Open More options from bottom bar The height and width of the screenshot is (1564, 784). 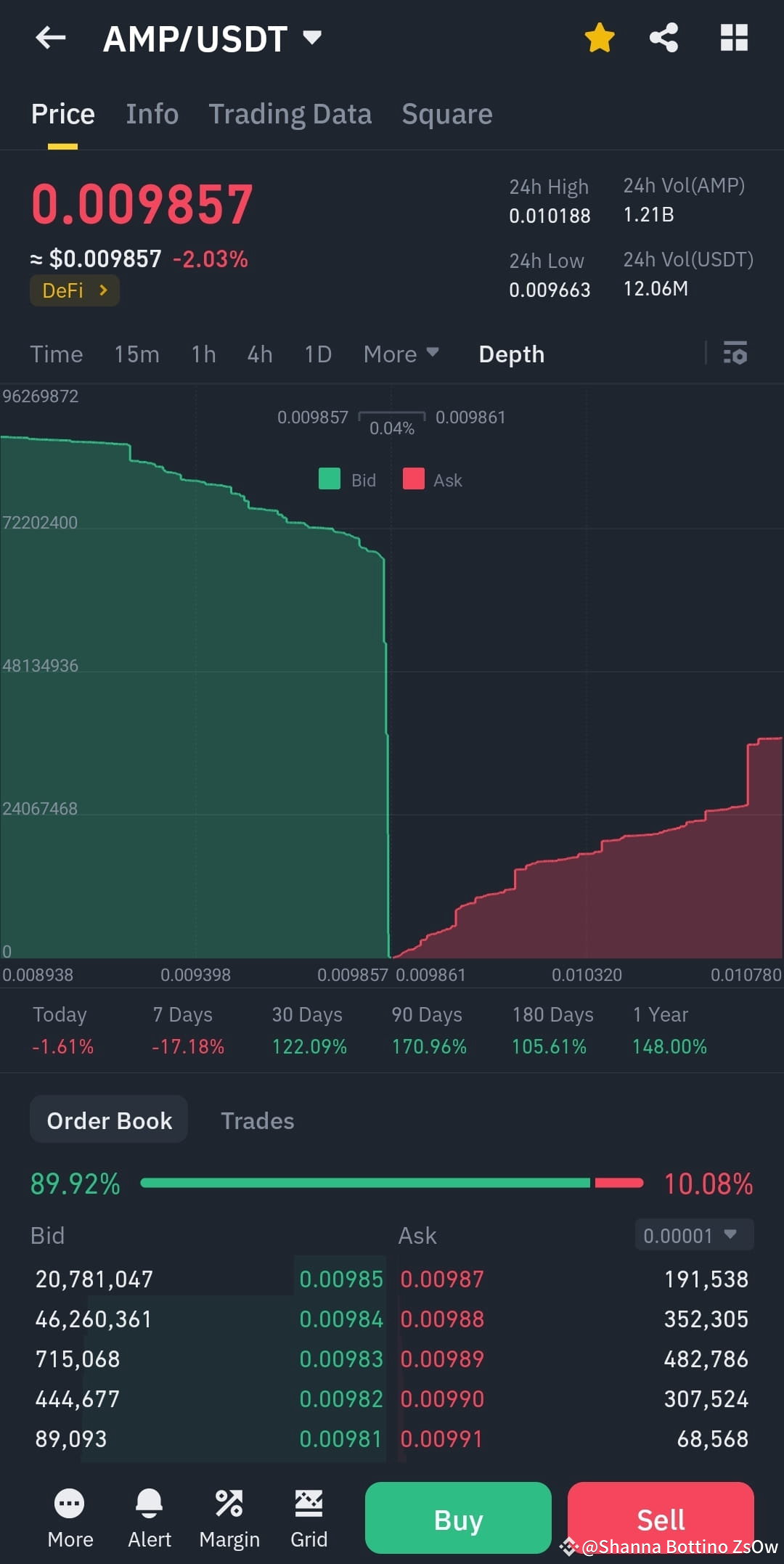tap(70, 1518)
